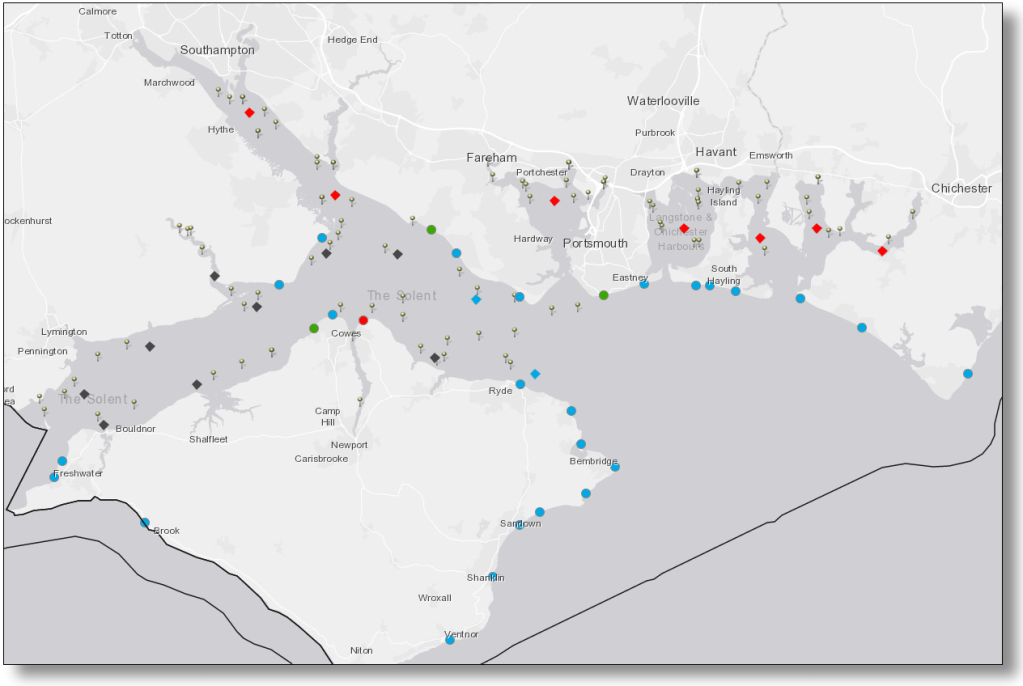The image size is (1023, 686).
Task: Click the red diamond marker nearest Chichester
Action: coord(882,251)
